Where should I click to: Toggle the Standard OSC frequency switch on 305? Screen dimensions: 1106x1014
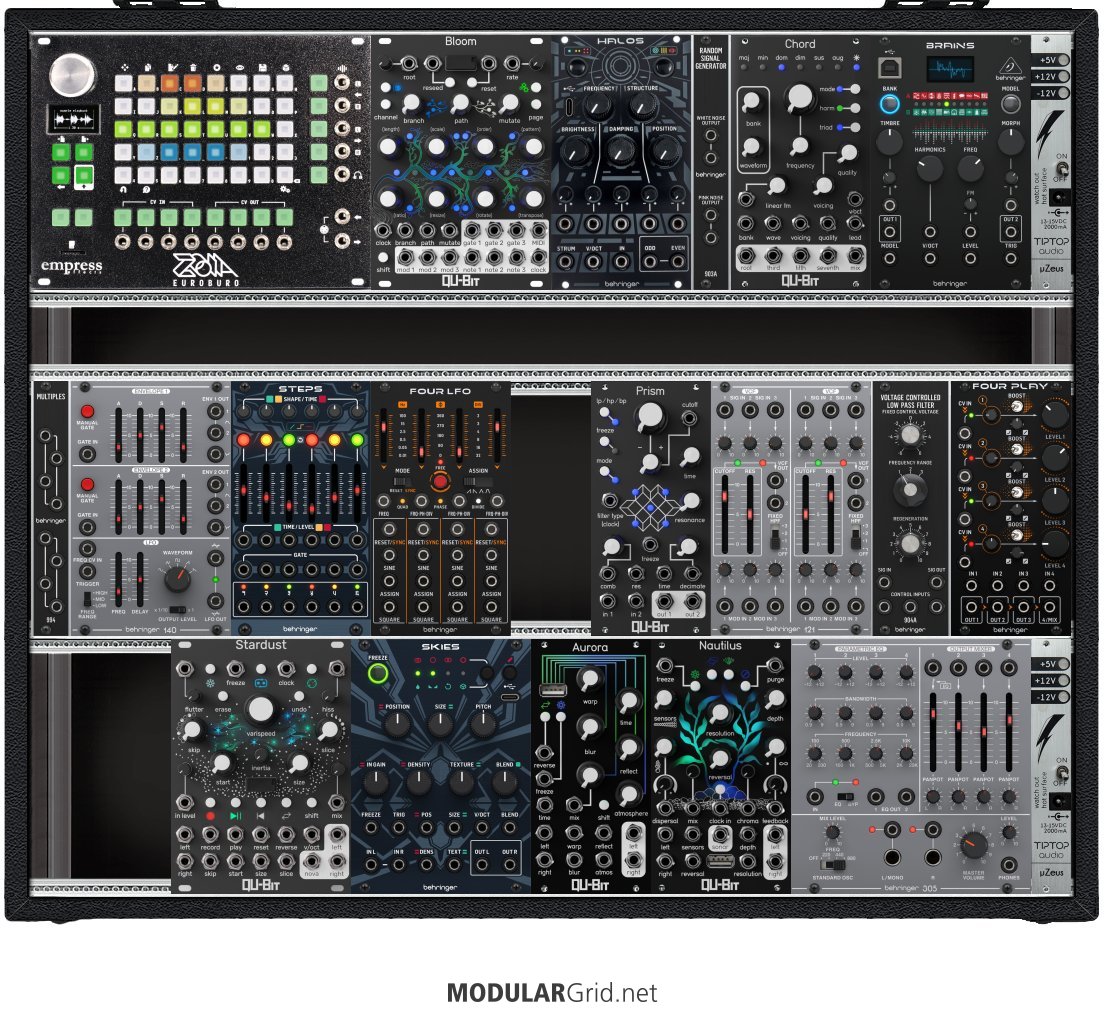(834, 863)
